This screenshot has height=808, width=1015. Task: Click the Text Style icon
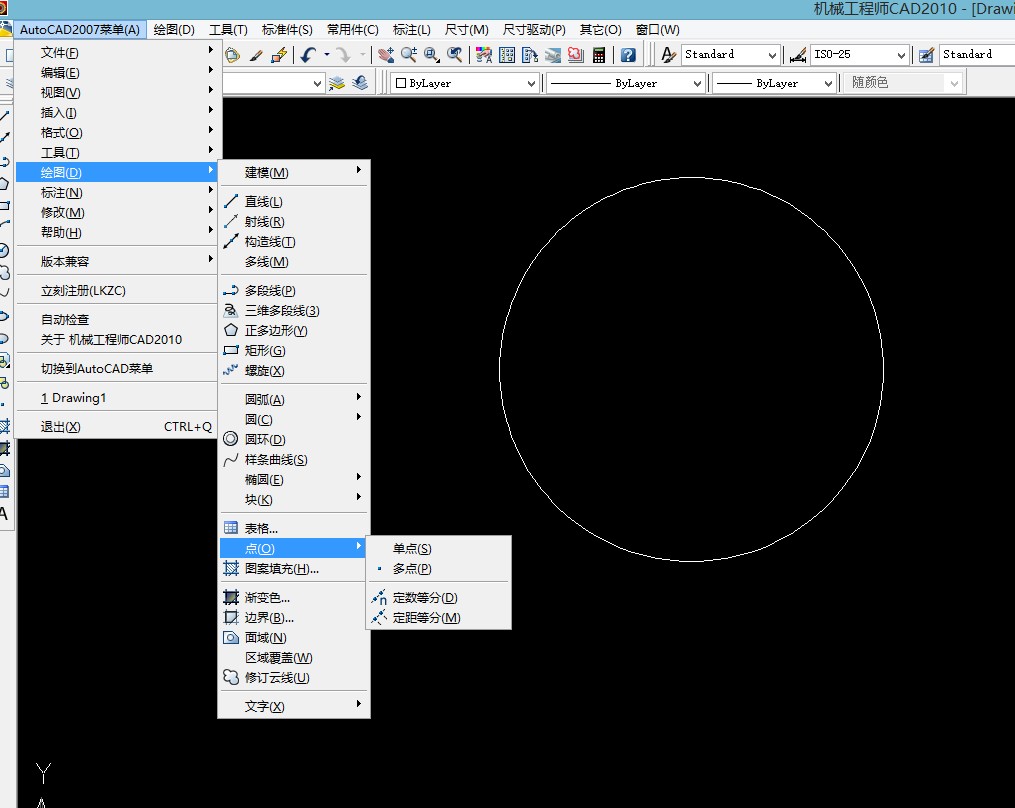pyautogui.click(x=668, y=56)
